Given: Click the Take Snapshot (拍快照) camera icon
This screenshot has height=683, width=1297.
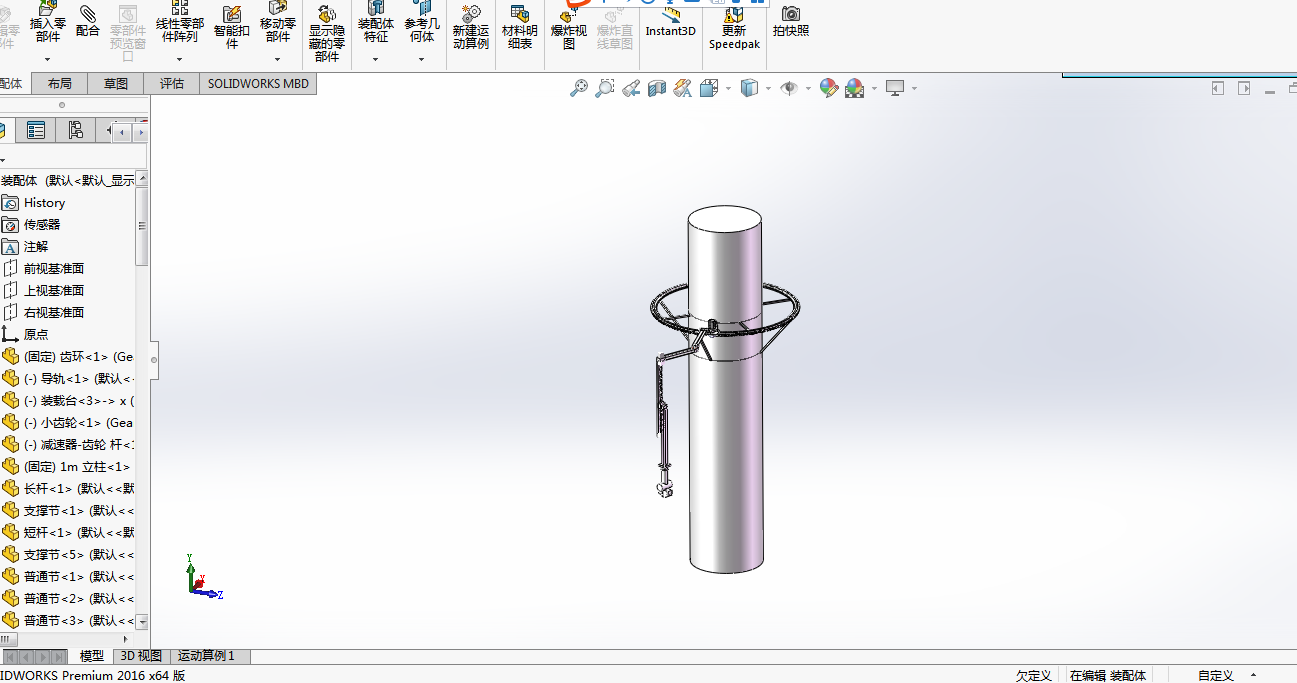Looking at the screenshot, I should [x=791, y=21].
